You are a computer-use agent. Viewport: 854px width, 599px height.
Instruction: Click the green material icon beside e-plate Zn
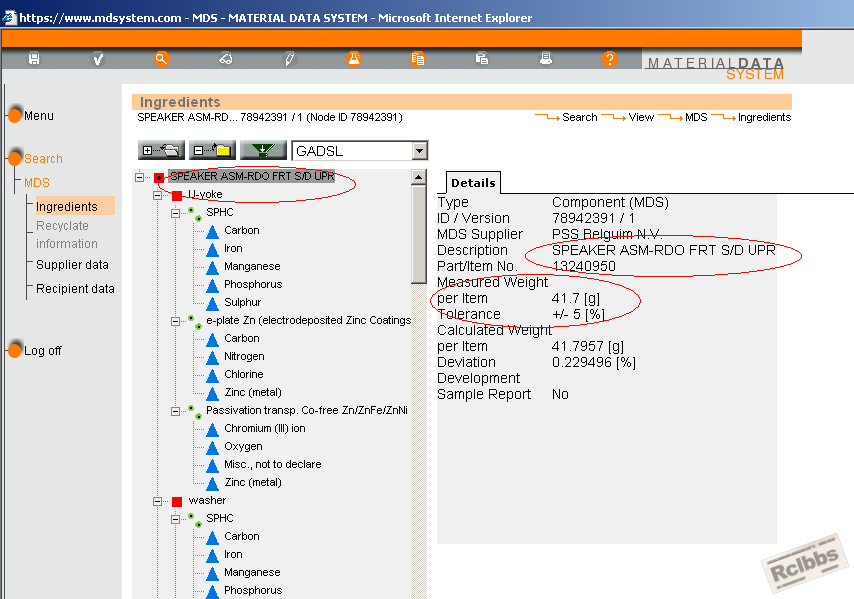[x=194, y=322]
